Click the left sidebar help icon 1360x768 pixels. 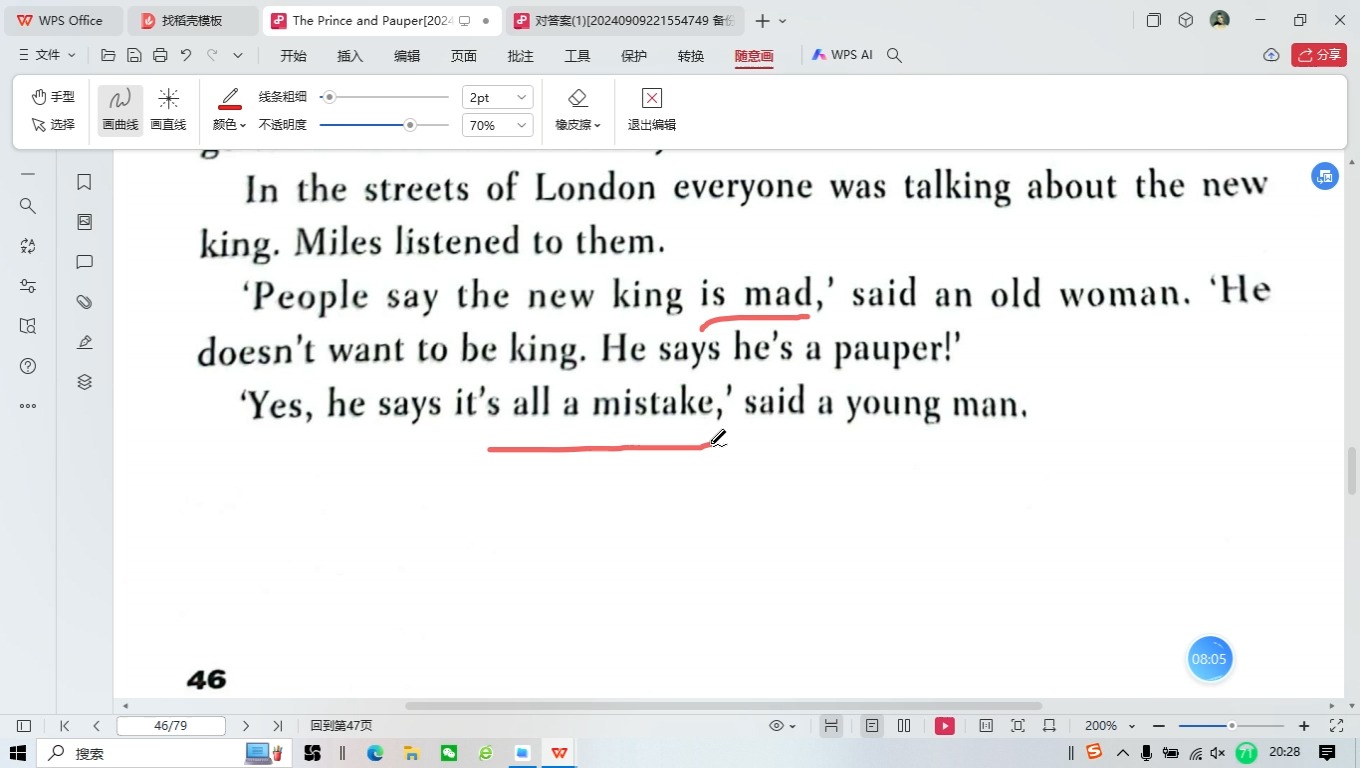pos(28,366)
